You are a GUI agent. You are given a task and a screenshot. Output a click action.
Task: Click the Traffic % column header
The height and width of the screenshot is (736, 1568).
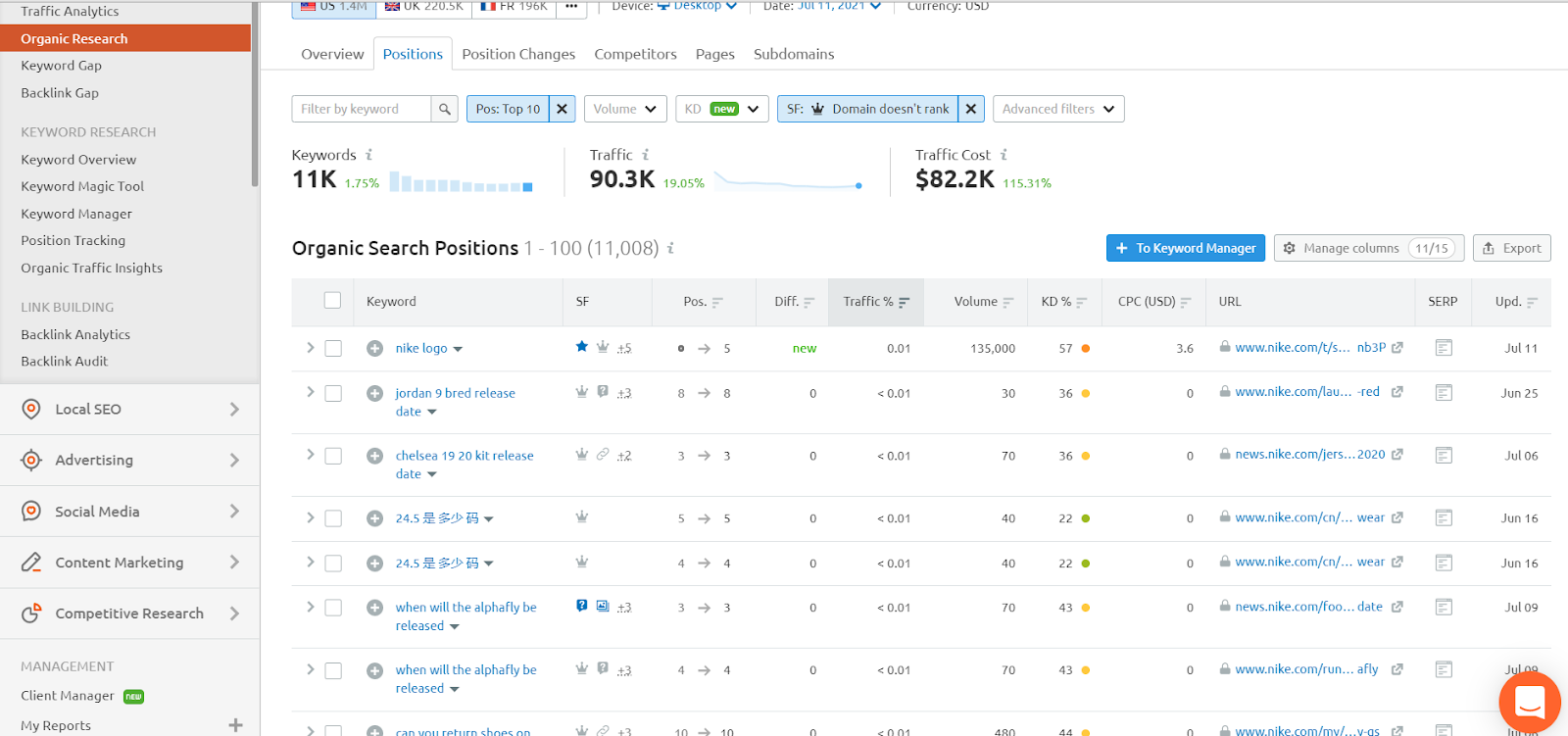[x=876, y=302]
